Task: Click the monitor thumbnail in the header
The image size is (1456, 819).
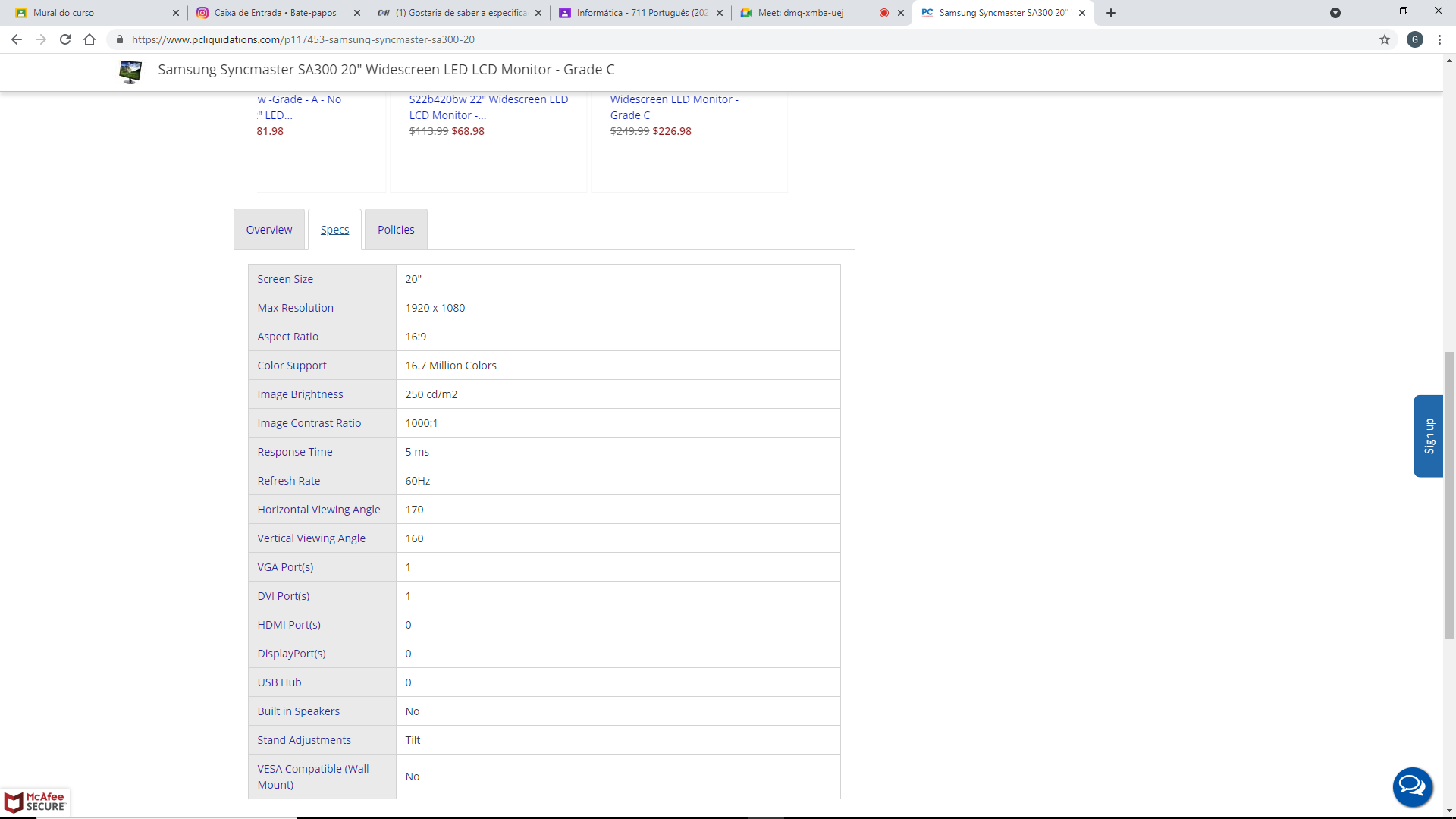Action: pos(130,71)
